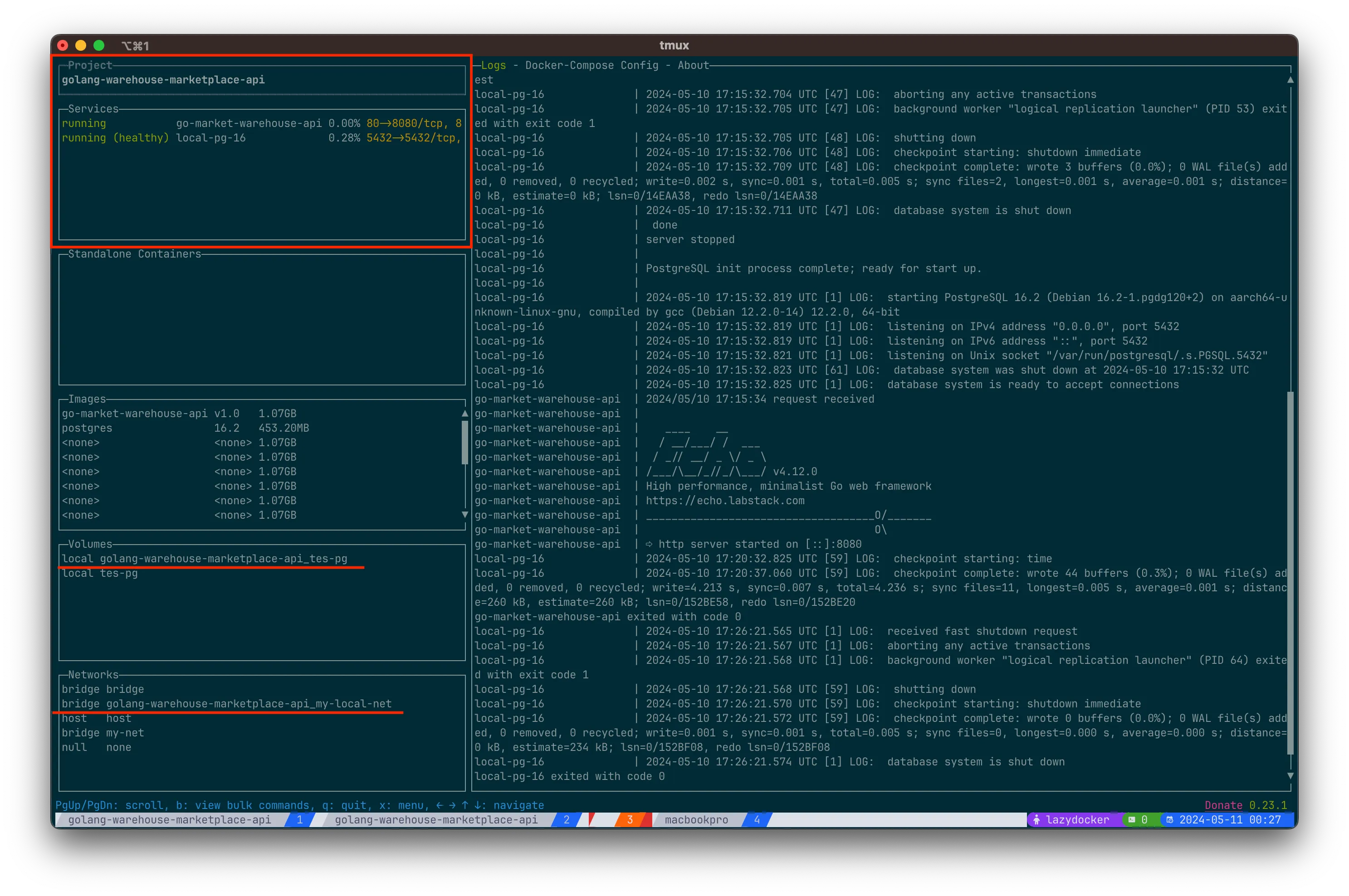The height and width of the screenshot is (896, 1349).
Task: Click the Donate link
Action: point(1223,805)
